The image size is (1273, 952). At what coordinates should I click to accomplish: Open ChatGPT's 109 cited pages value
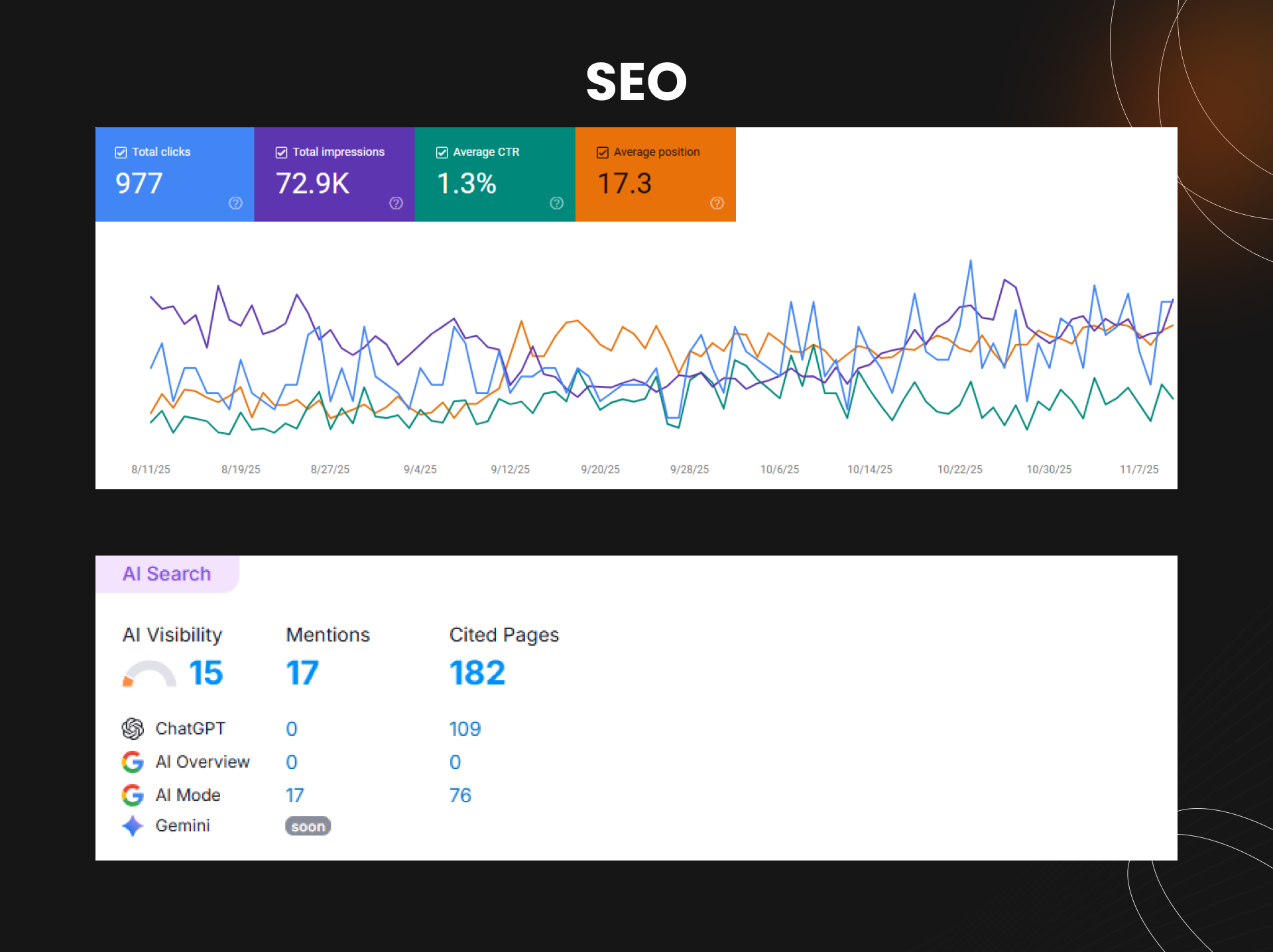pyautogui.click(x=465, y=729)
